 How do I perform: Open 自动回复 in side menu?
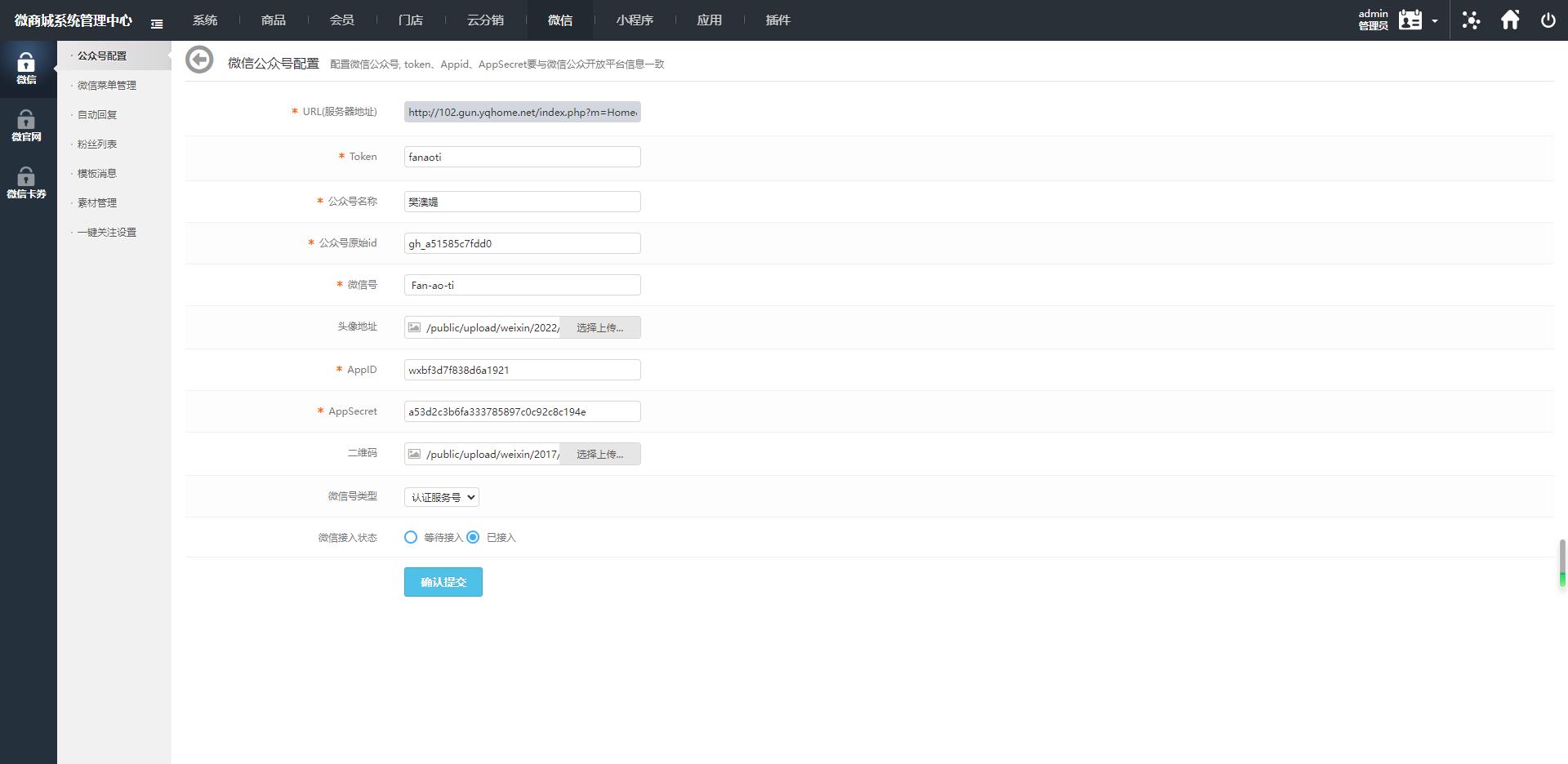[x=97, y=114]
